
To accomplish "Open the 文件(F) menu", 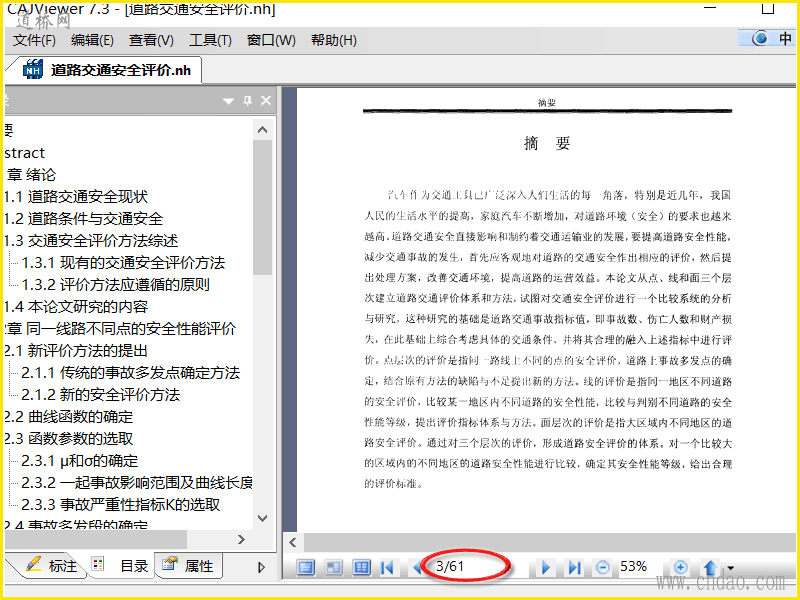I will click(x=34, y=40).
